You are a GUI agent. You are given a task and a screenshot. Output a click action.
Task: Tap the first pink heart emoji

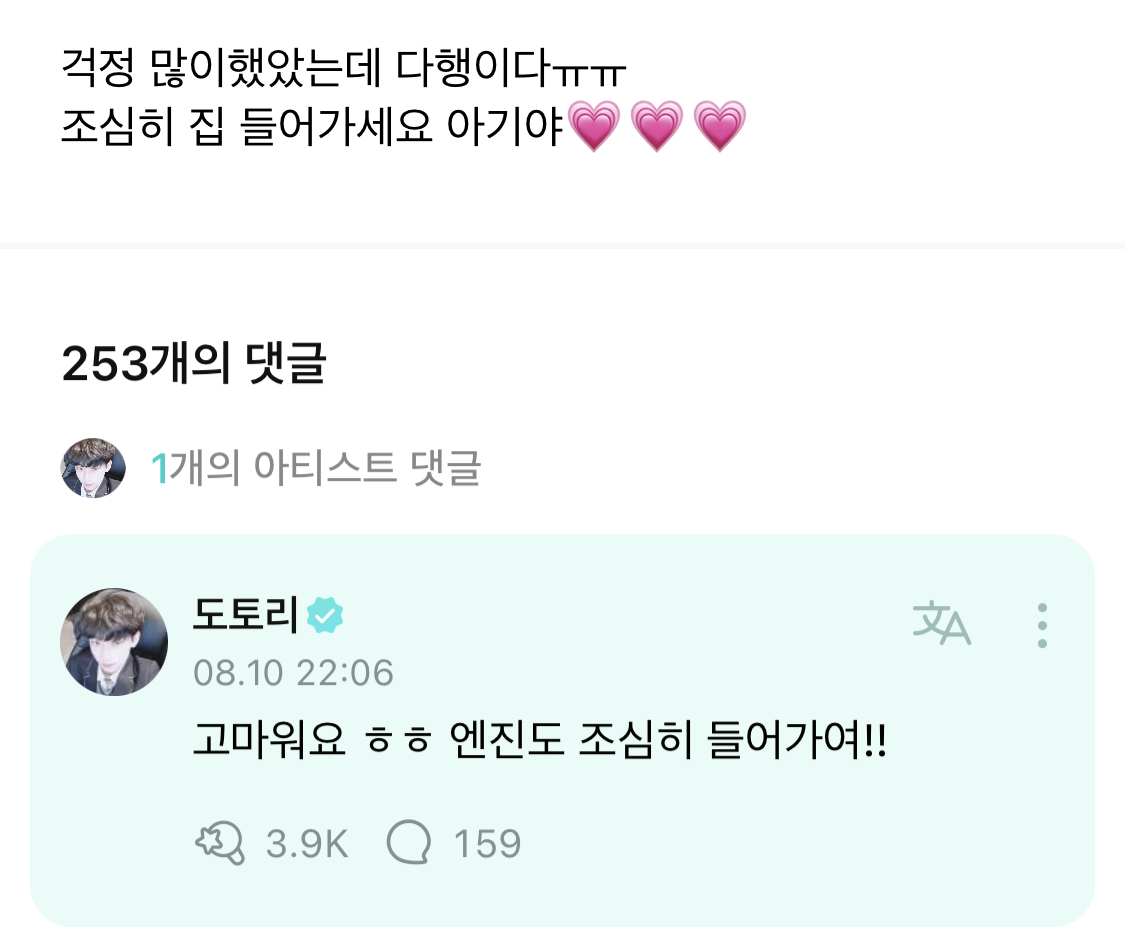click(x=595, y=128)
